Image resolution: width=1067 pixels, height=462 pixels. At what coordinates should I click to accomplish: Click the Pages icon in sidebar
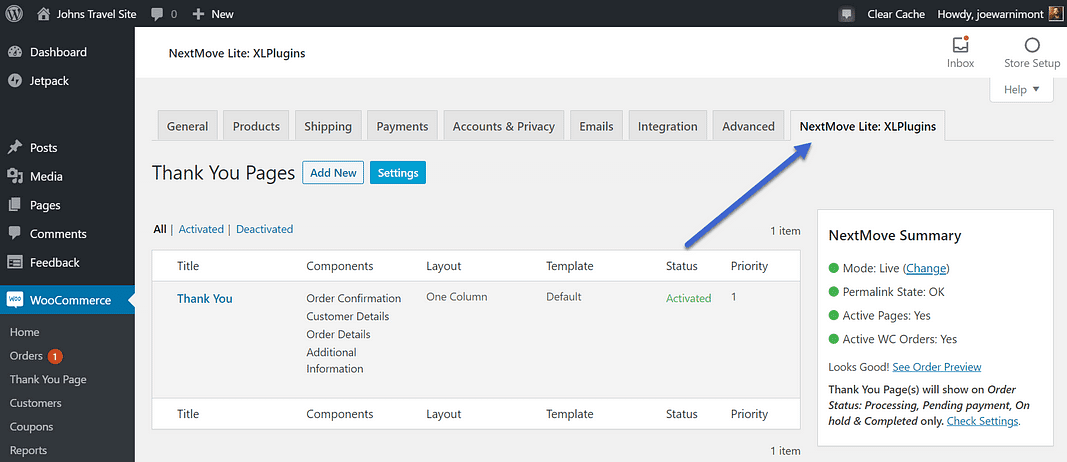click(x=15, y=205)
